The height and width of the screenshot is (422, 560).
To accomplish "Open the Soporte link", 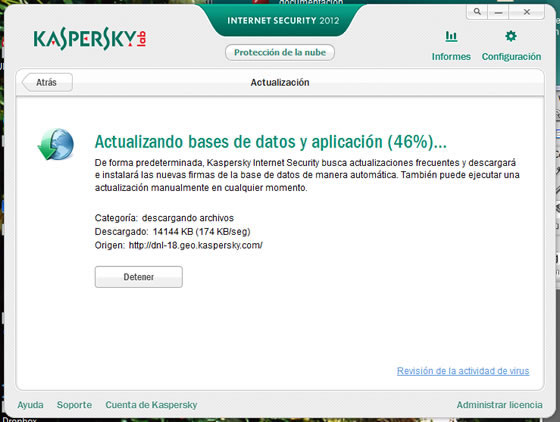I will tap(74, 405).
